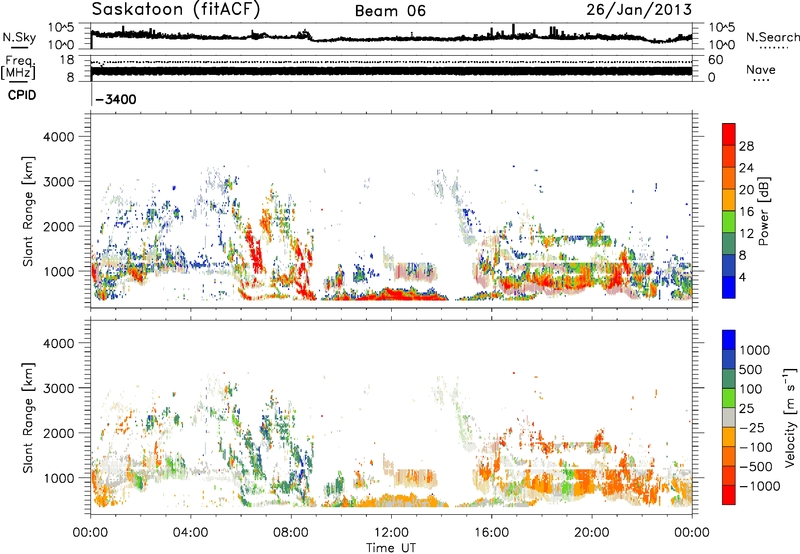Click the blue top segment of velocity colorbar
The width and height of the screenshot is (800, 554).
(x=729, y=340)
